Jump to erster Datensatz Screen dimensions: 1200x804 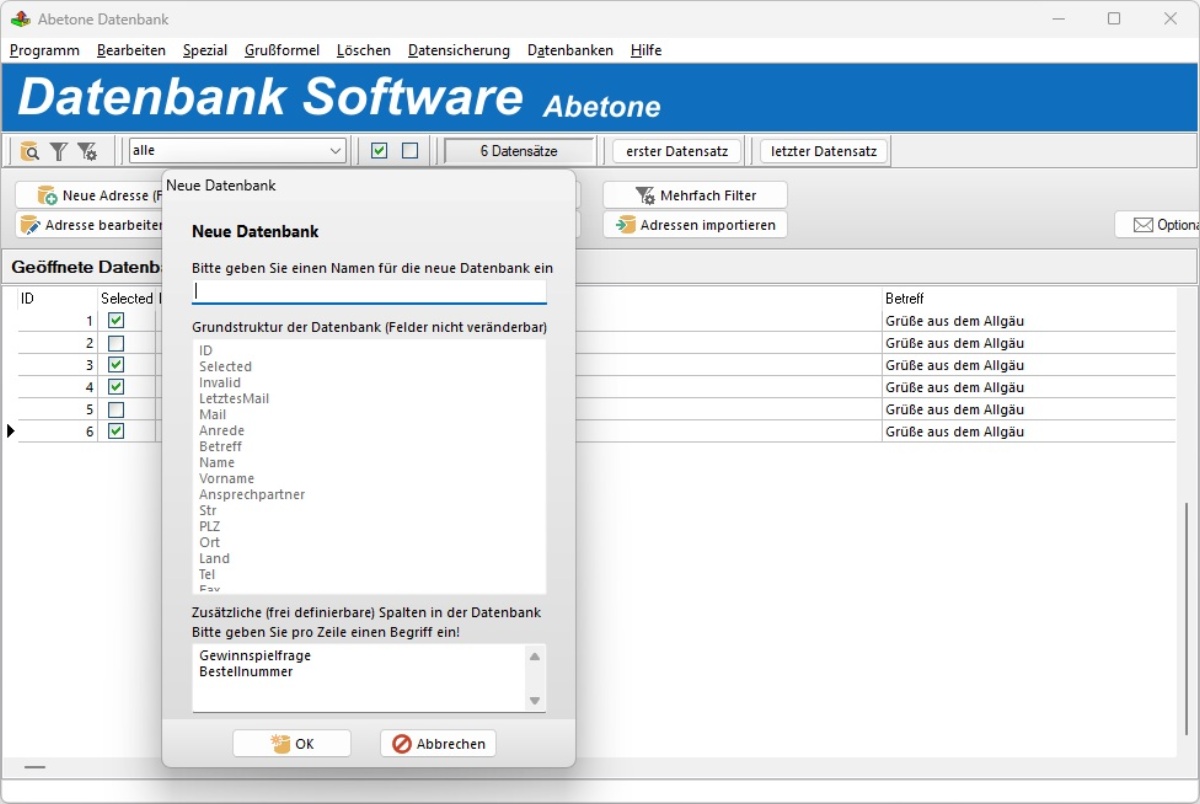[677, 151]
